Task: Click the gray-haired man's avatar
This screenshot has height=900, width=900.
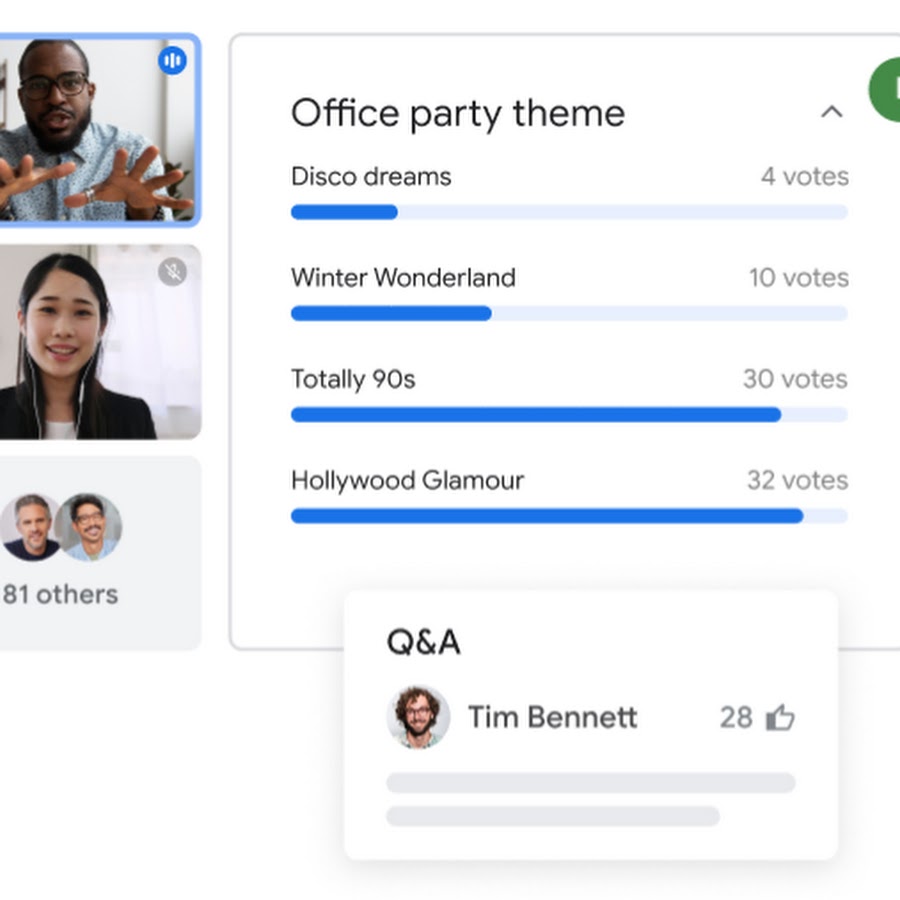Action: point(30,527)
